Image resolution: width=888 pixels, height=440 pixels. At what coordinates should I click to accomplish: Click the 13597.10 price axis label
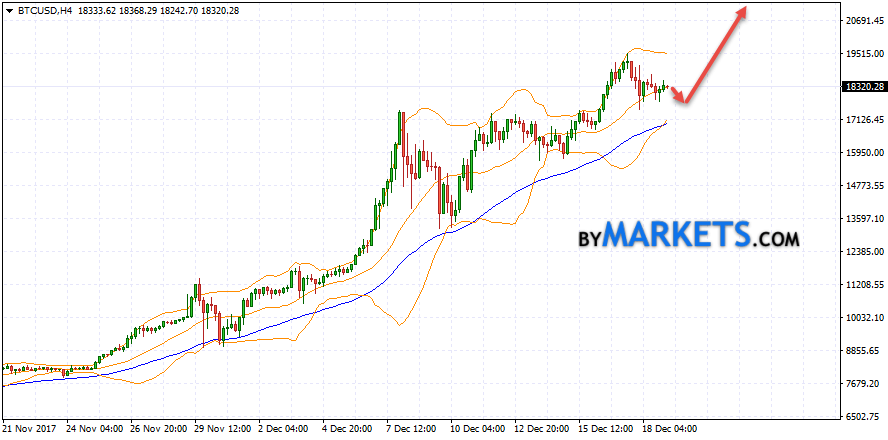861,219
